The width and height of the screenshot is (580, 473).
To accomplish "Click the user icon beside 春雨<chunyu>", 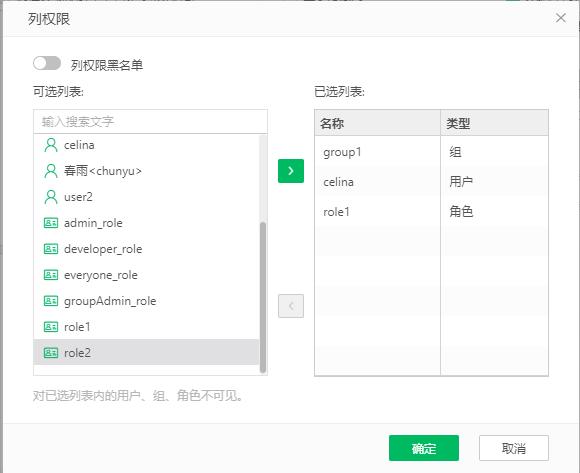I will 51,171.
